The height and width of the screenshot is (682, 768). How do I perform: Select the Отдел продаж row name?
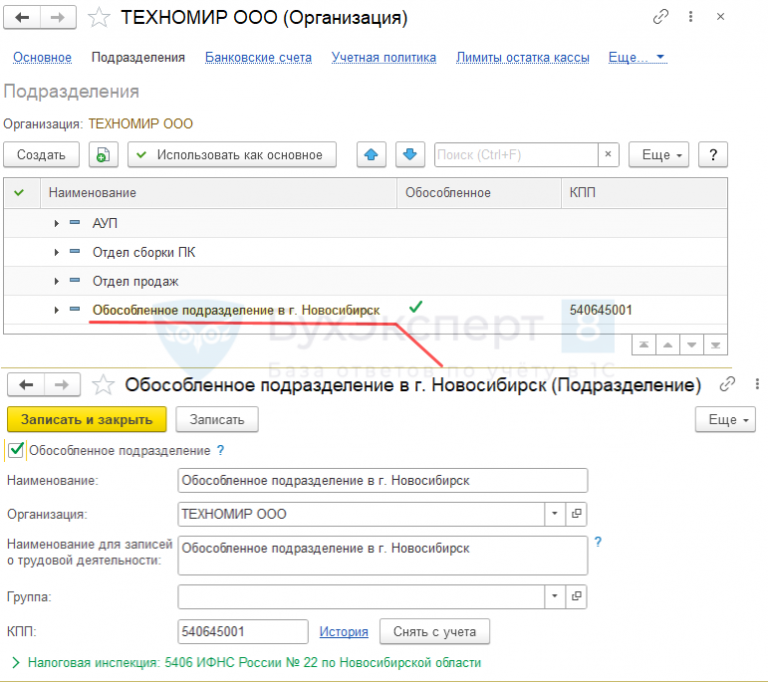135,281
